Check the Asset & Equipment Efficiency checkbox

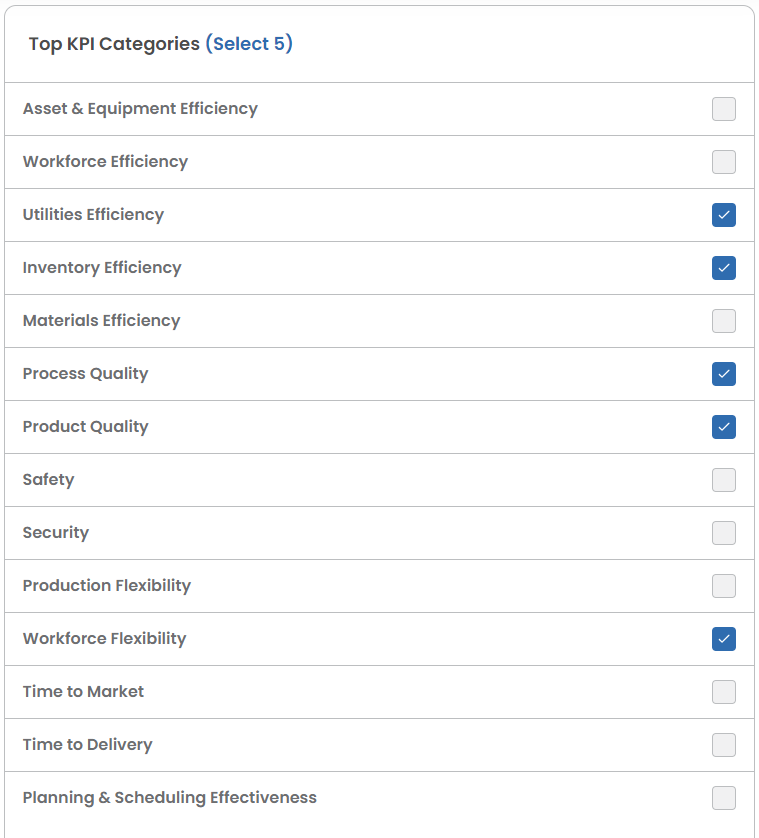click(724, 109)
